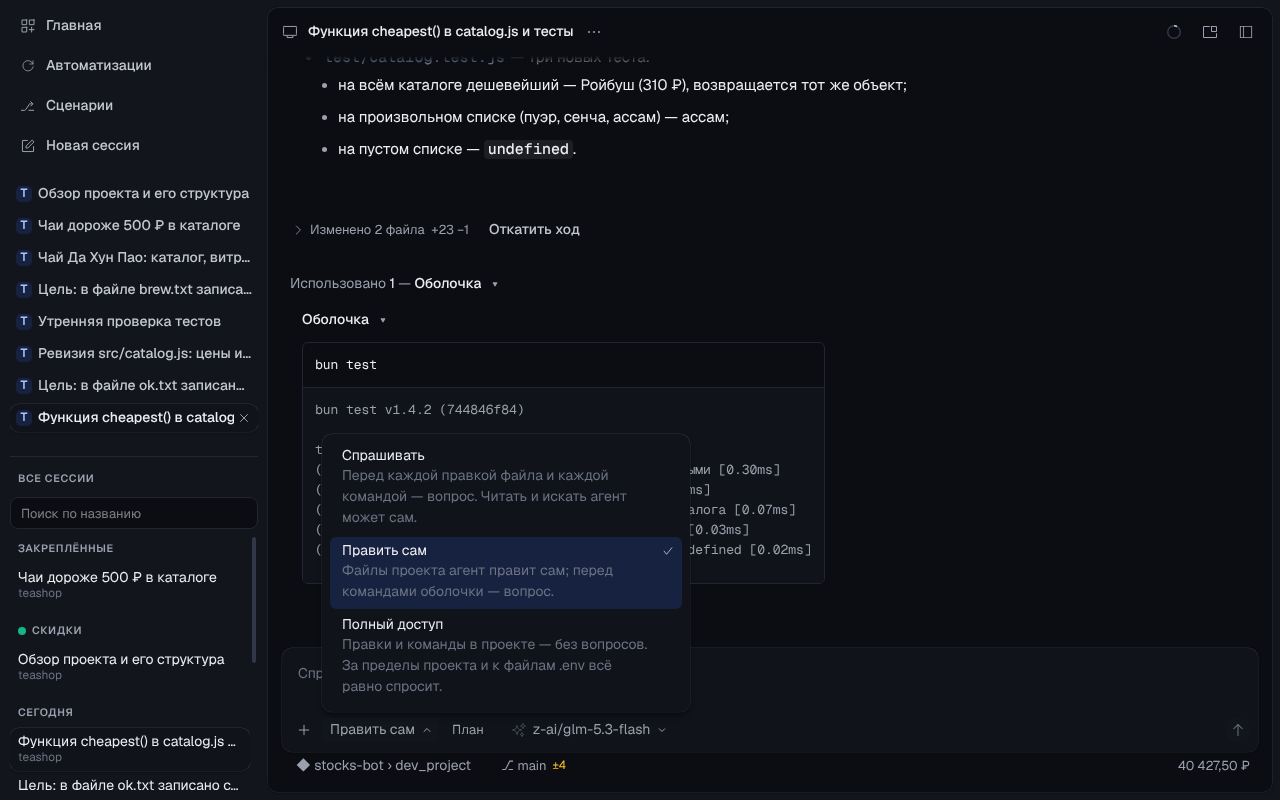Send message with the up-arrow button

[1238, 730]
